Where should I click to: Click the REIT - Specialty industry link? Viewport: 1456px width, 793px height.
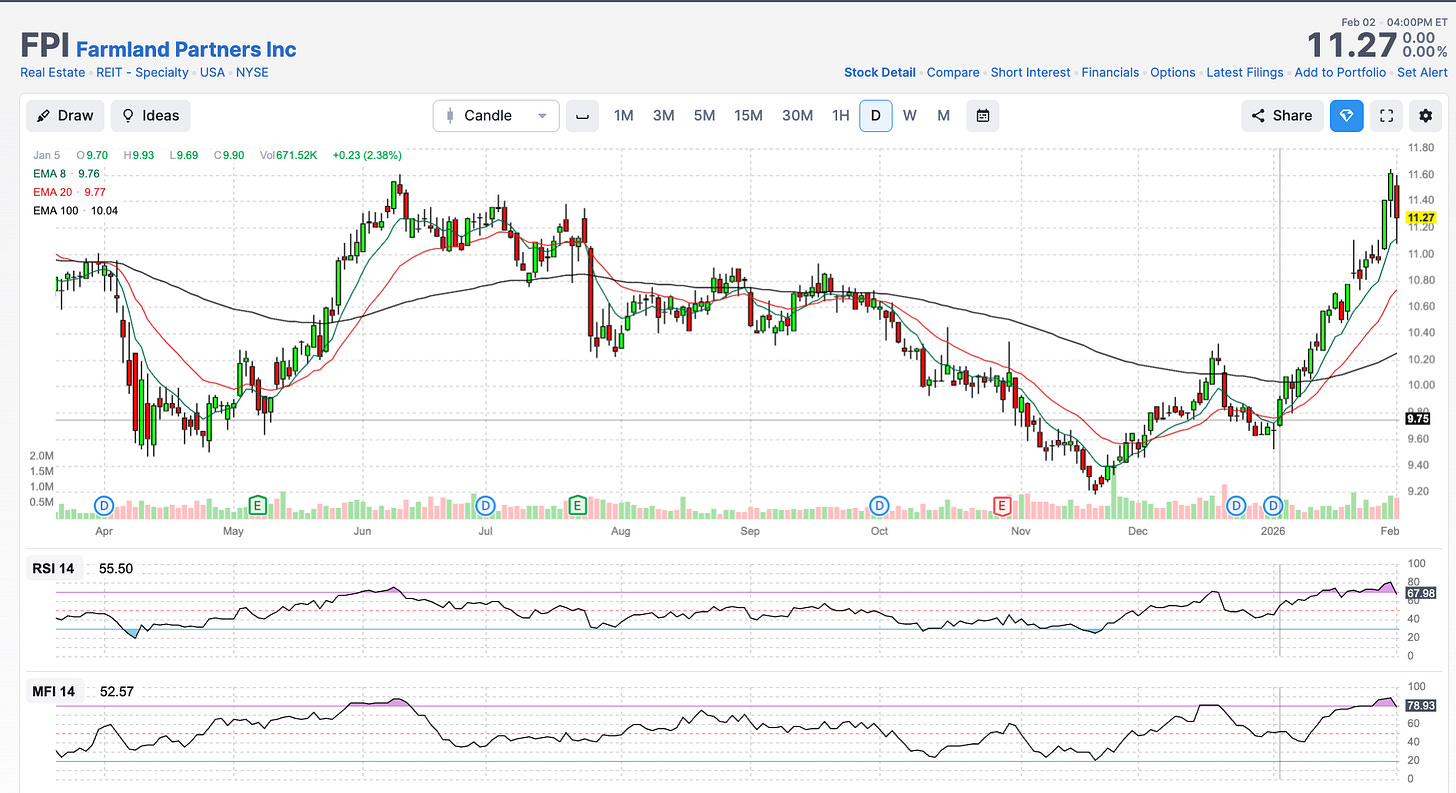140,72
